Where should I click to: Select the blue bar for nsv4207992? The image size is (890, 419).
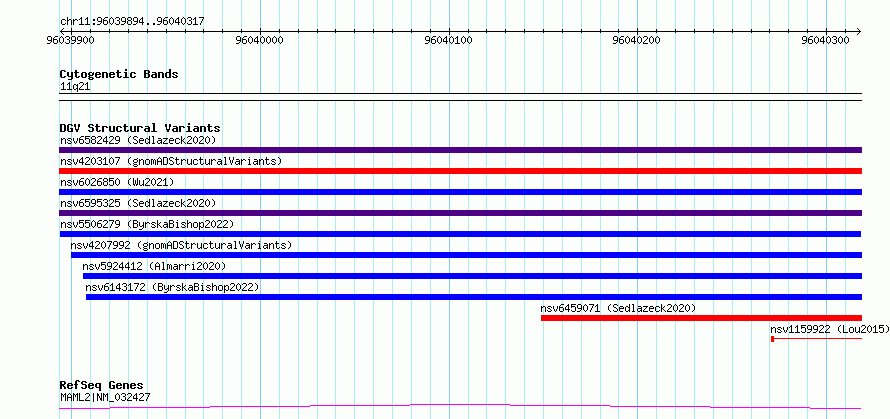tap(466, 255)
